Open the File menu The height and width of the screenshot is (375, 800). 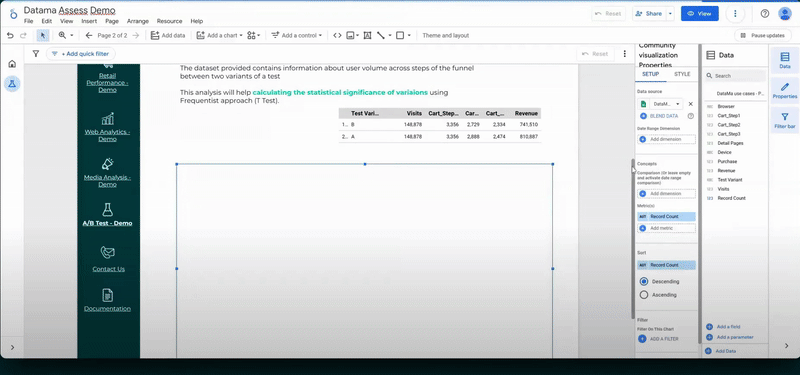(x=29, y=21)
